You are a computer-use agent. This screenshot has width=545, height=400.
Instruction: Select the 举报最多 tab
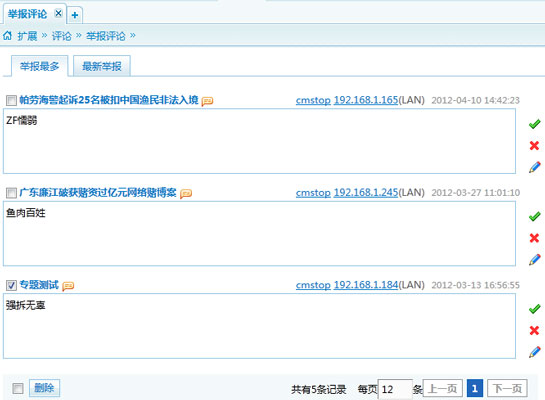(39, 66)
